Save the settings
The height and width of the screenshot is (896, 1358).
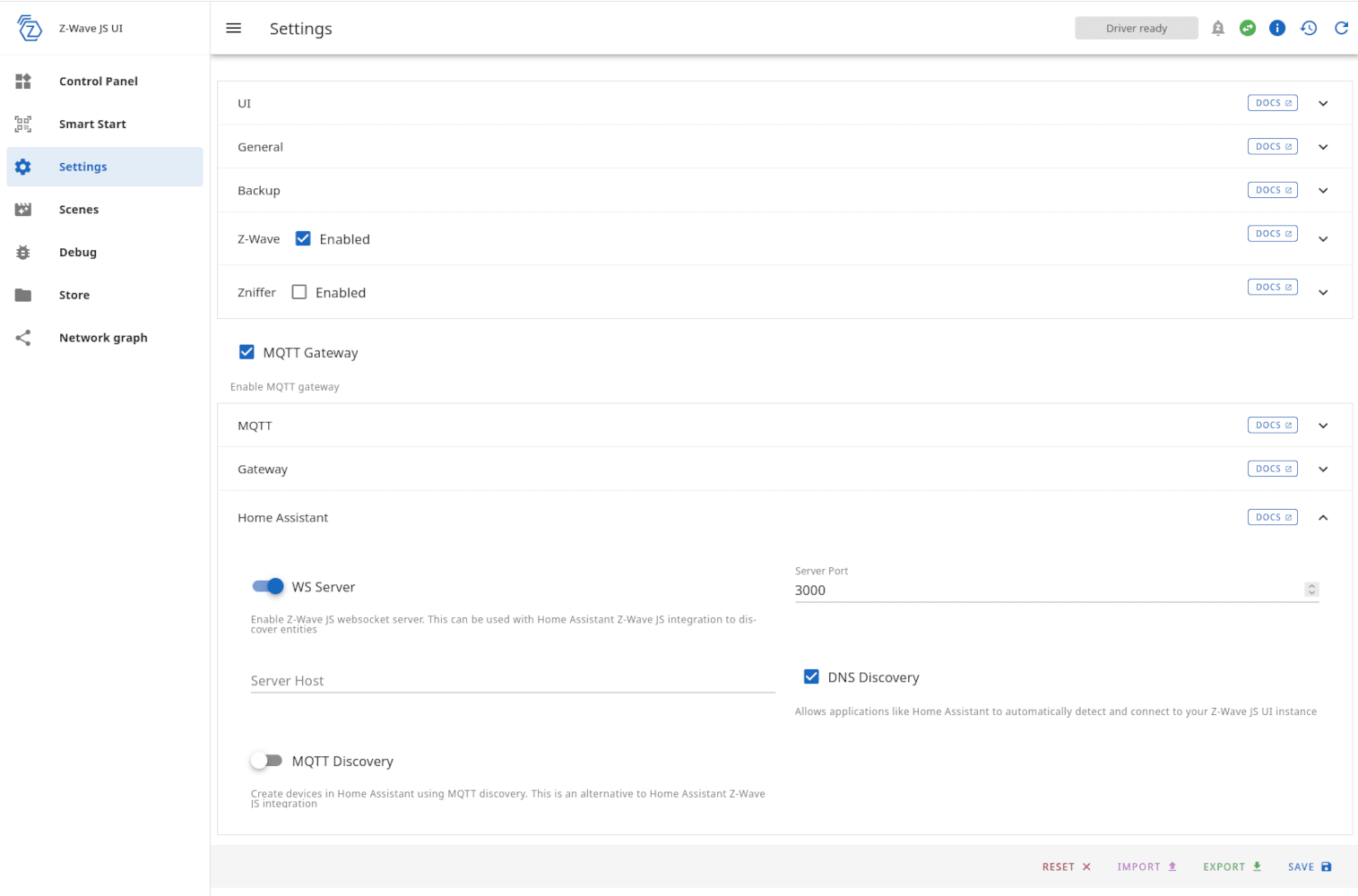pyautogui.click(x=1310, y=866)
